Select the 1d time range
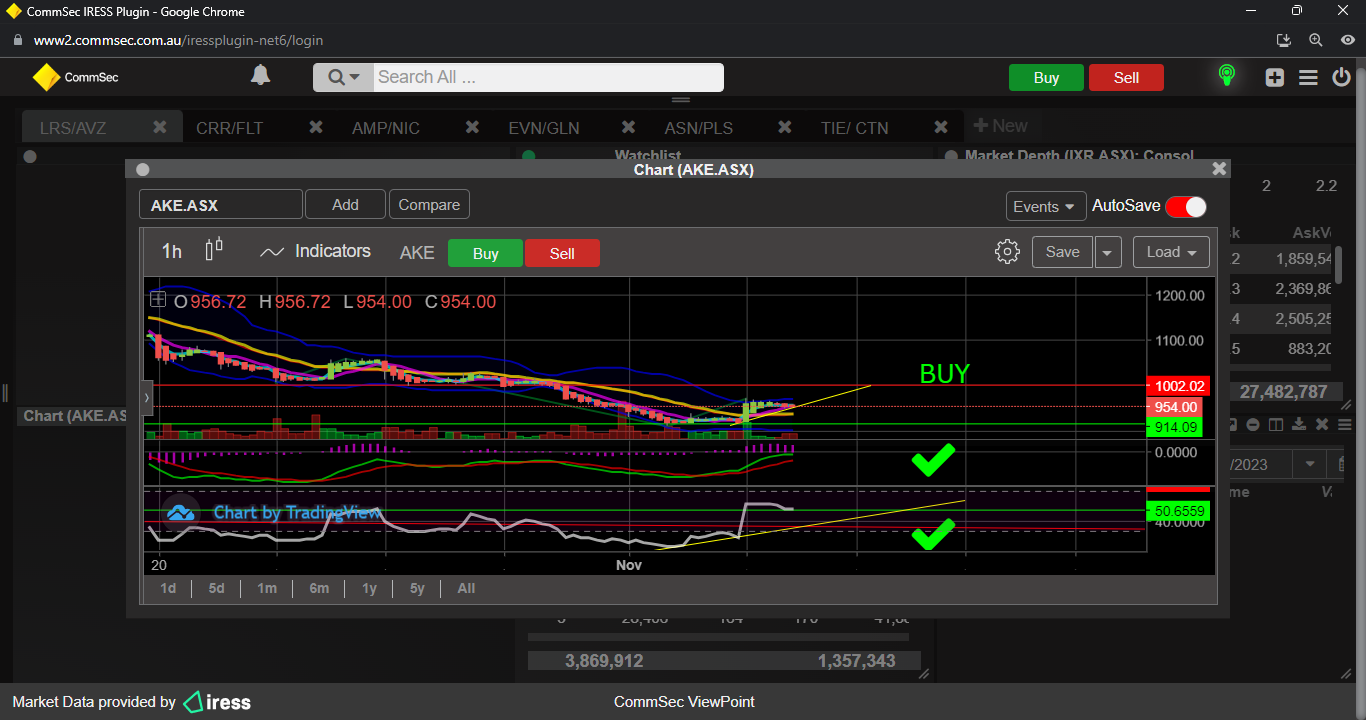 (x=168, y=588)
